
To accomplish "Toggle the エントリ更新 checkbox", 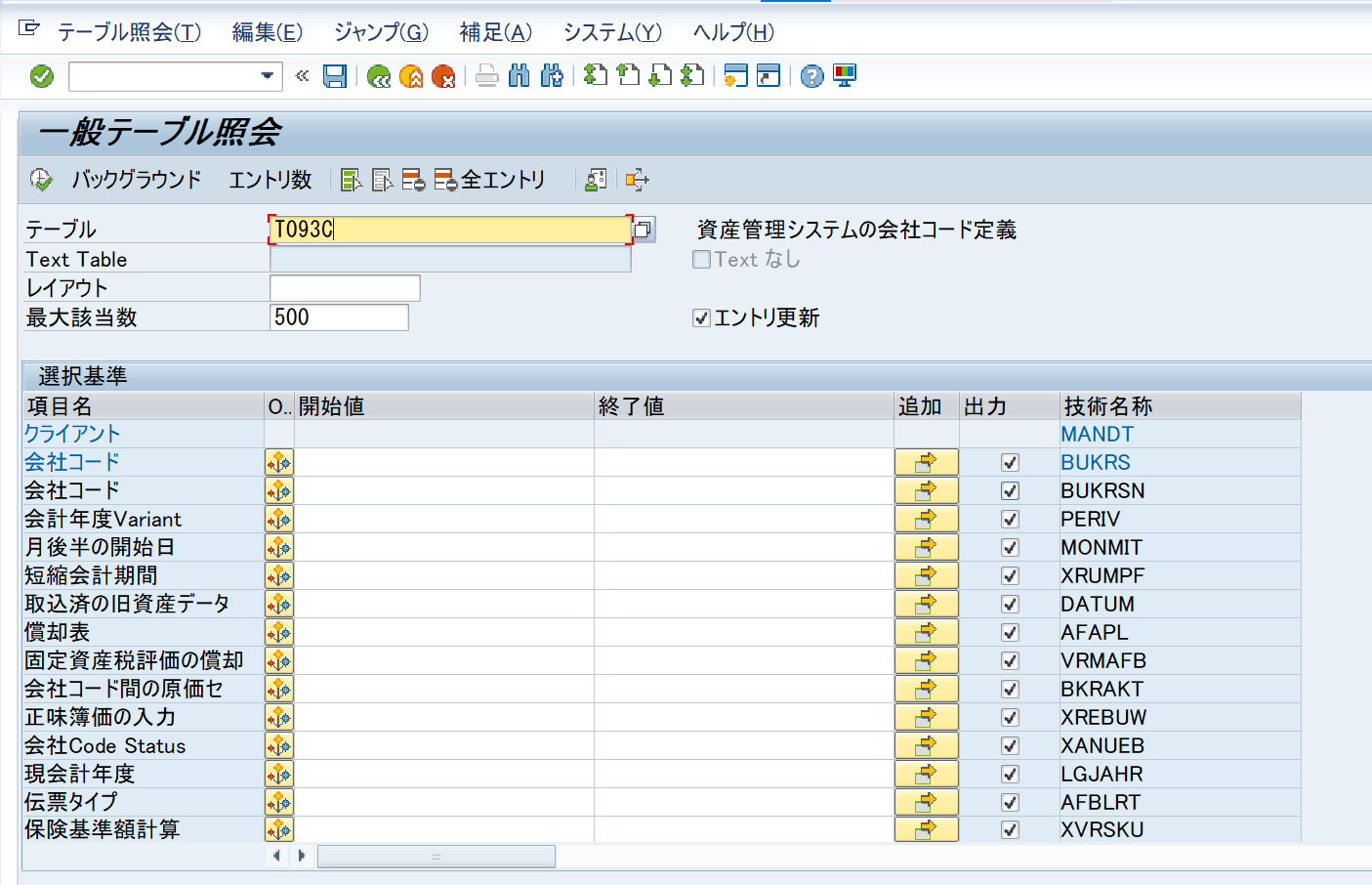I will pyautogui.click(x=701, y=317).
